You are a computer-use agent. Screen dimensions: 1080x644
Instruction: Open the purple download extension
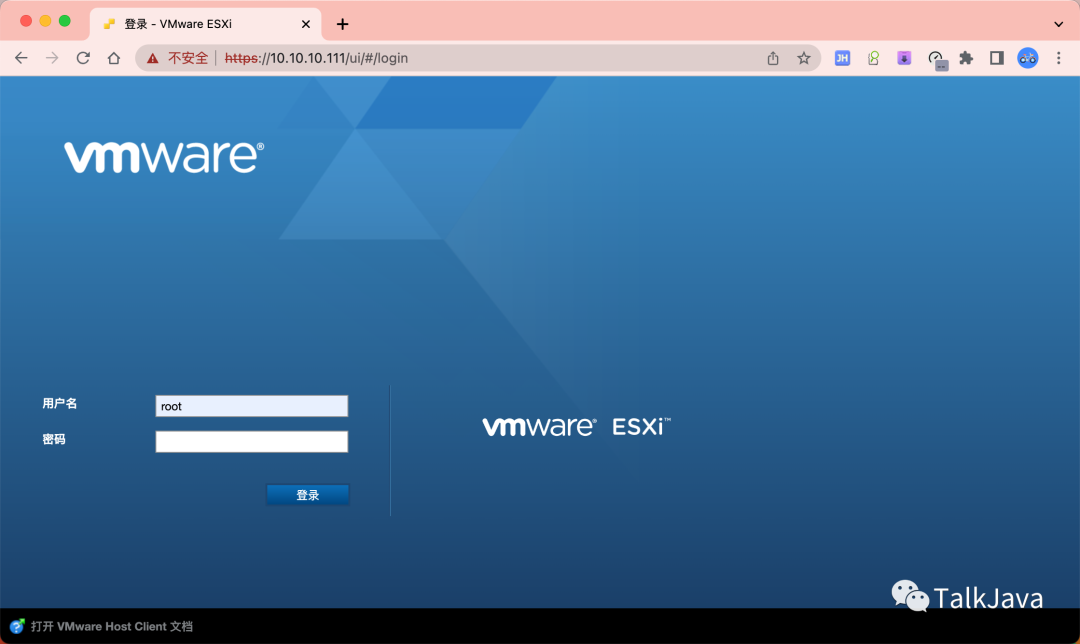tap(904, 58)
